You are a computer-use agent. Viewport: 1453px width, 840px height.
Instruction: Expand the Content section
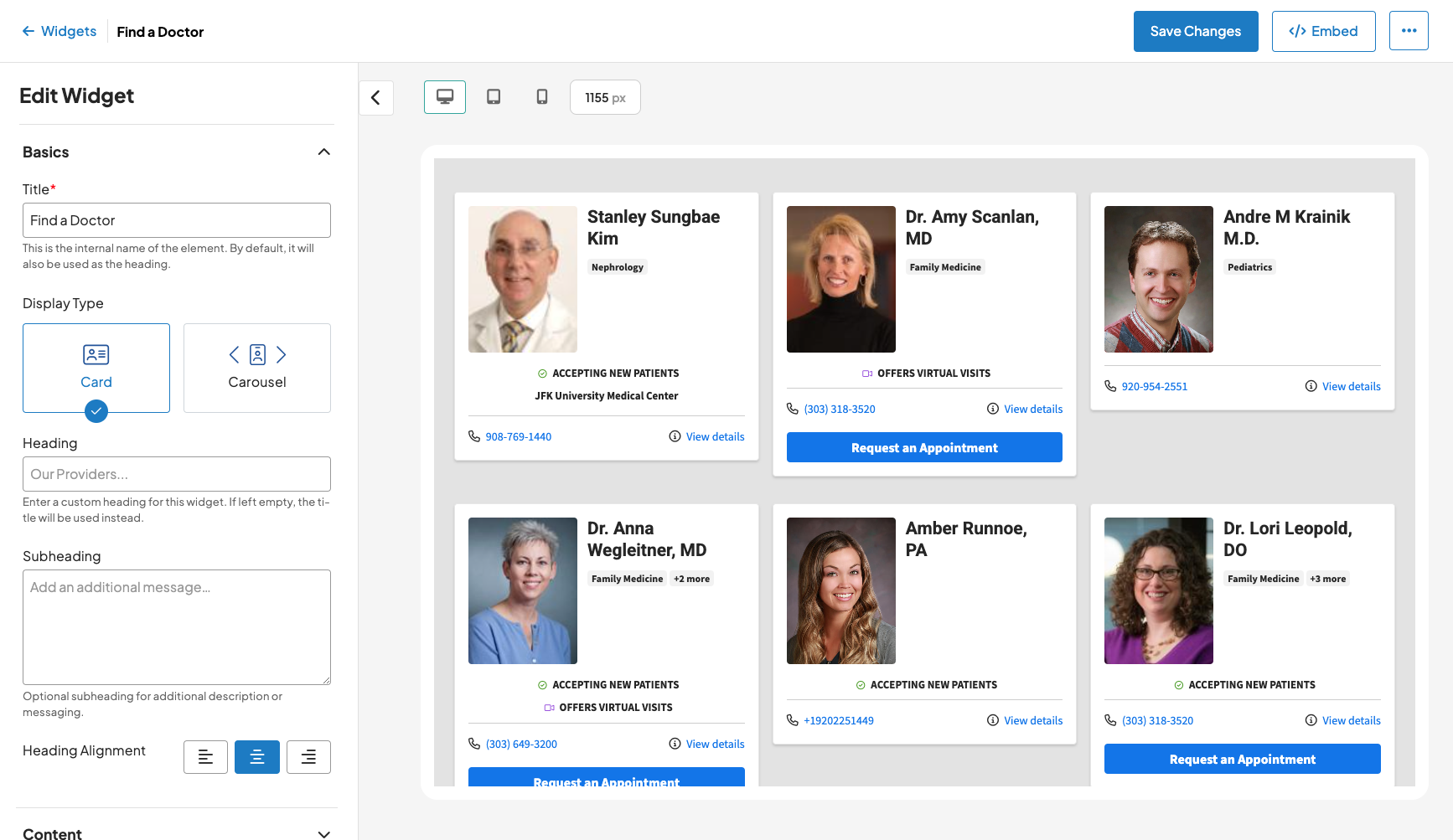[x=324, y=833]
